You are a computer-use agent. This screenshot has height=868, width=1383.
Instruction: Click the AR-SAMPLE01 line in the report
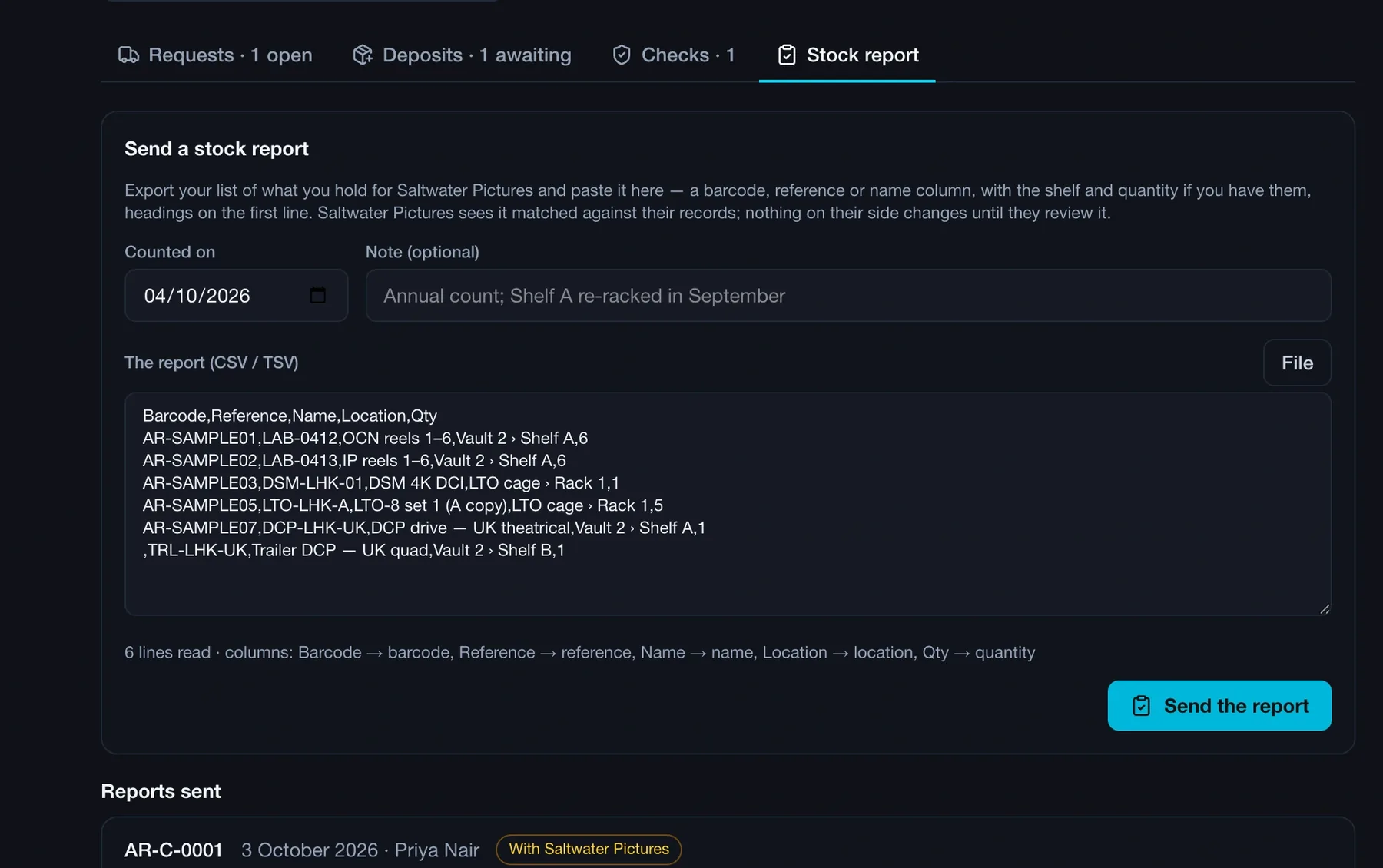pos(365,438)
